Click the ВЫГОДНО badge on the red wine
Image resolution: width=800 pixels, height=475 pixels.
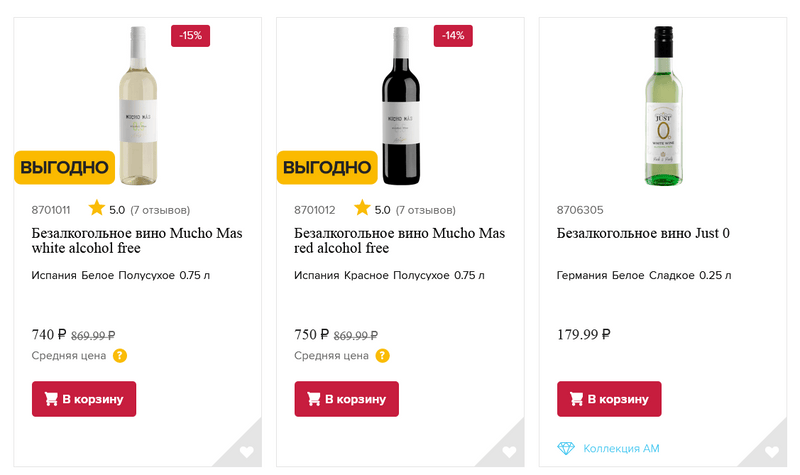click(327, 167)
